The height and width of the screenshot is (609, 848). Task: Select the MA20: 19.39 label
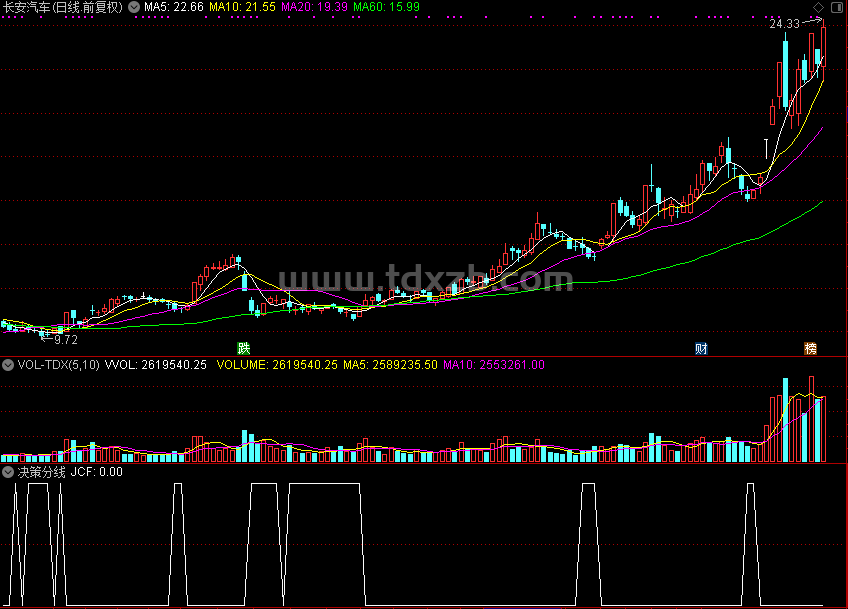[314, 7]
